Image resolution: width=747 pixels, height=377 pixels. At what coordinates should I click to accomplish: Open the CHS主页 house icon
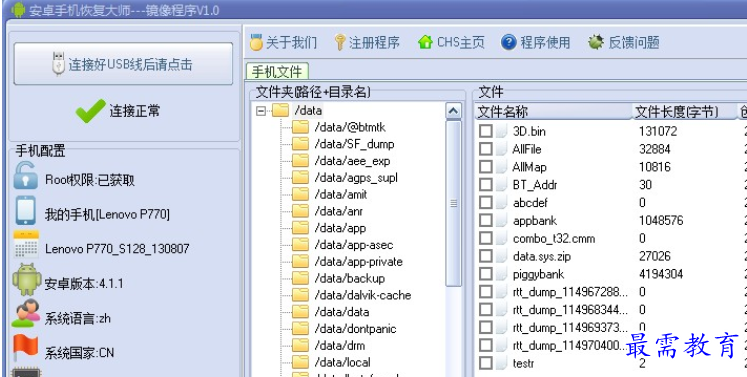[x=425, y=42]
